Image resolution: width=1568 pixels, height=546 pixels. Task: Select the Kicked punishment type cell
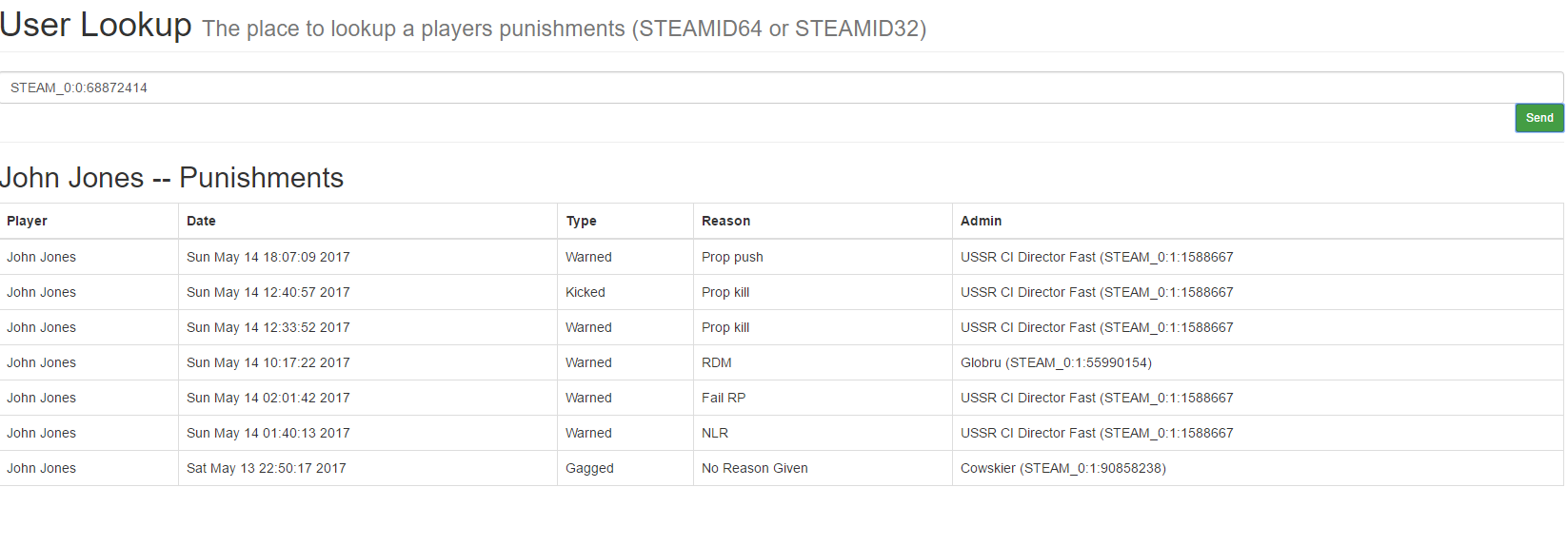(586, 292)
